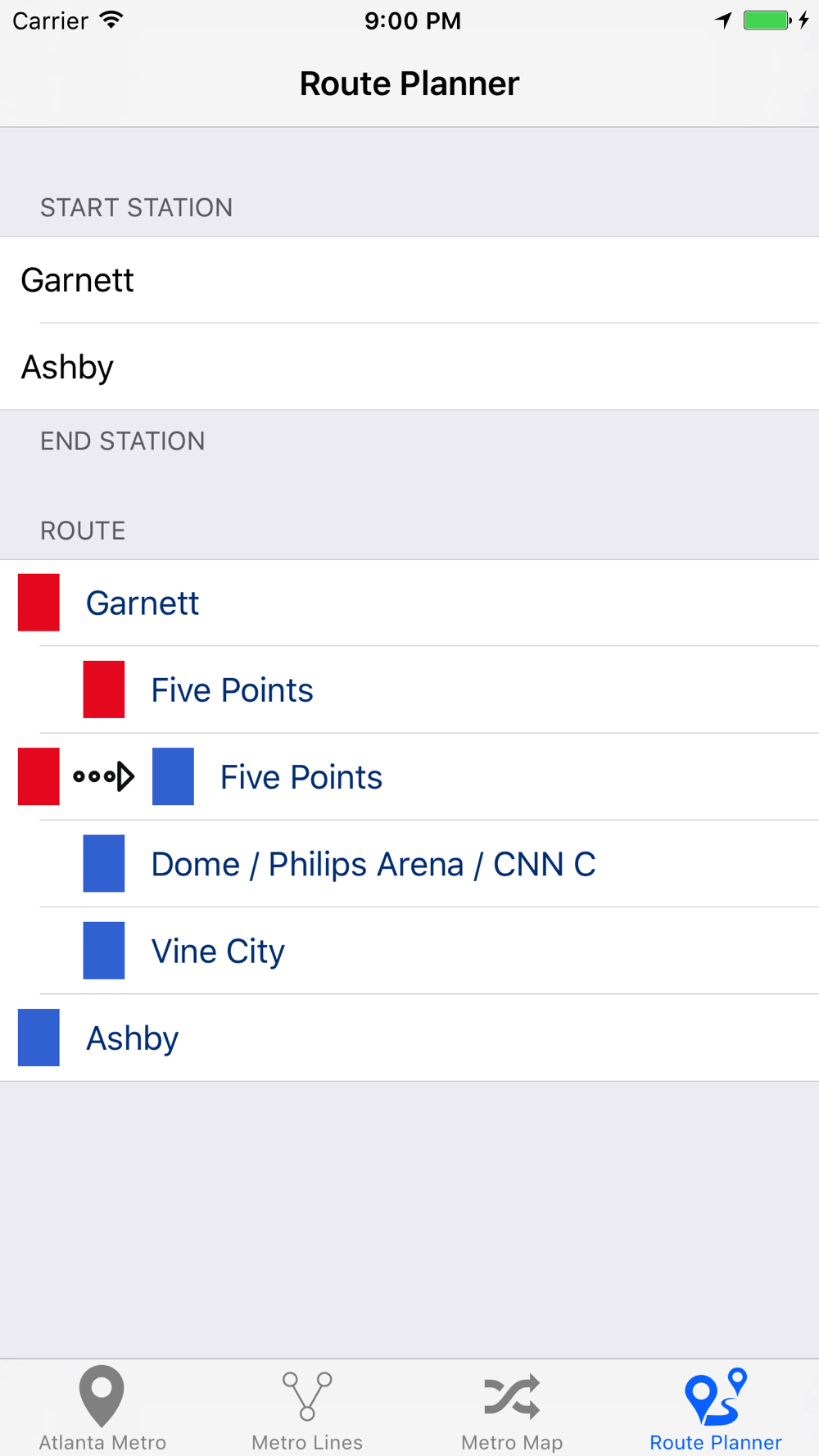819x1456 pixels.
Task: Open the Metro Lines branching icon
Action: (x=307, y=1396)
